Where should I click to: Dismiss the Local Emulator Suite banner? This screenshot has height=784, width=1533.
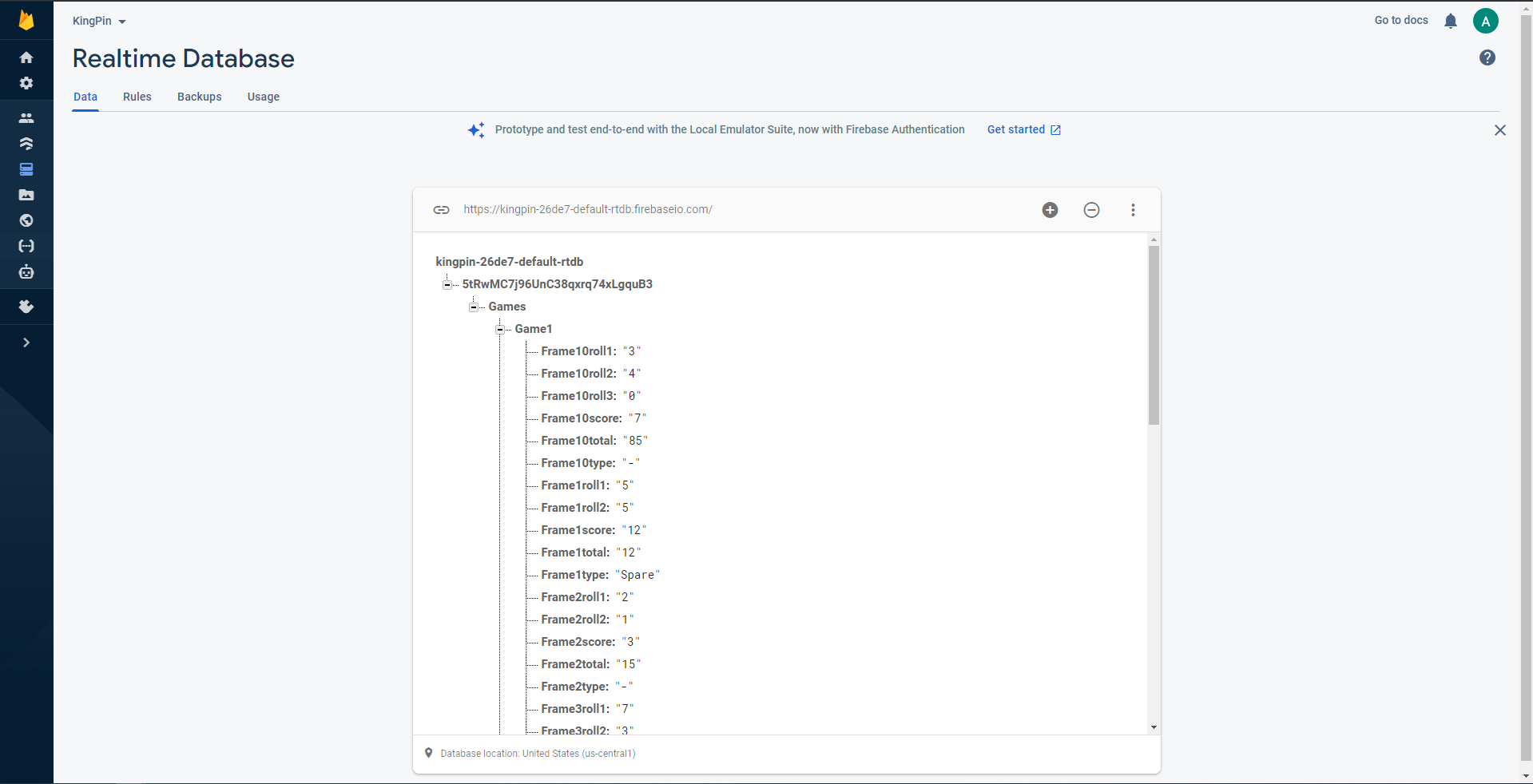click(1500, 130)
